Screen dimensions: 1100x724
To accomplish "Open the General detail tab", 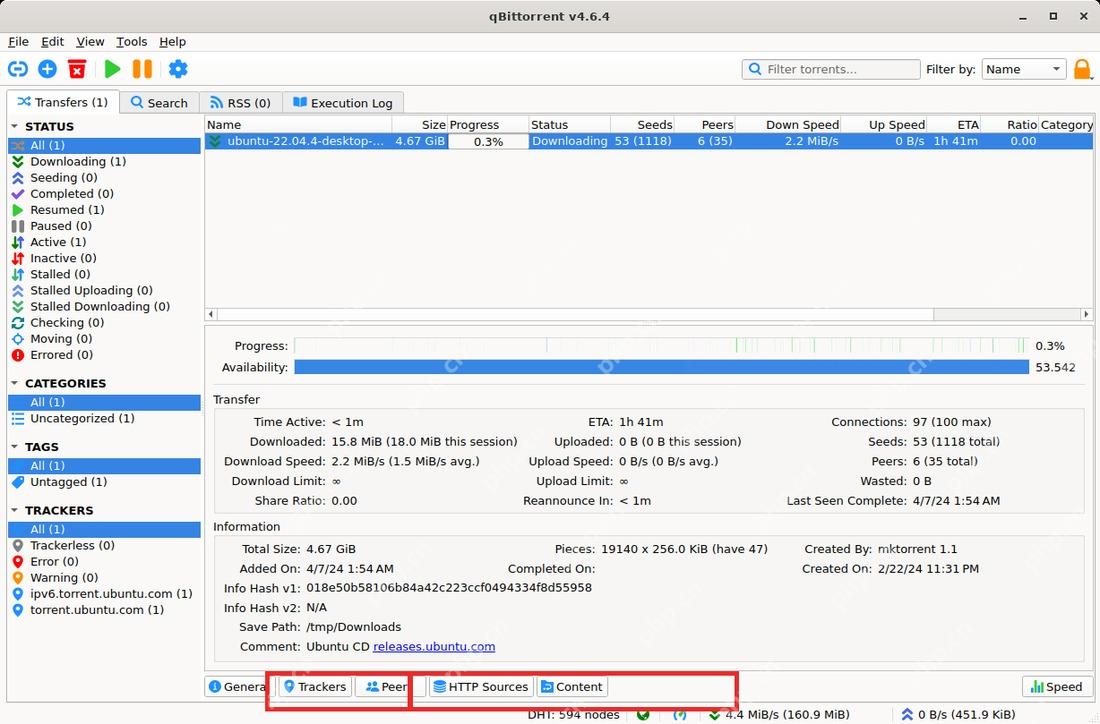I will (237, 687).
